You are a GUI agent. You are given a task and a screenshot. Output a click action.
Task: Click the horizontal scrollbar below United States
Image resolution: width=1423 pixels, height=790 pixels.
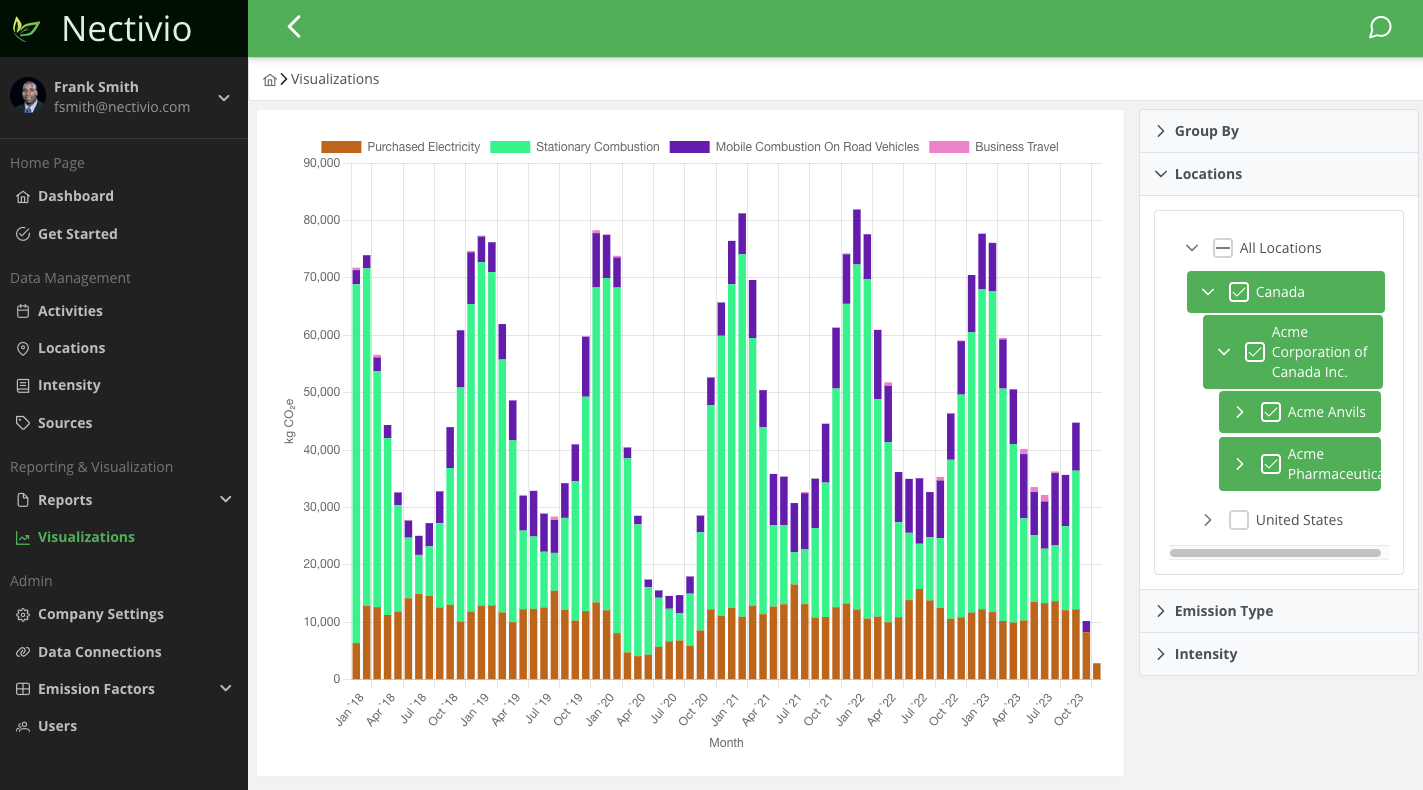[x=1277, y=552]
